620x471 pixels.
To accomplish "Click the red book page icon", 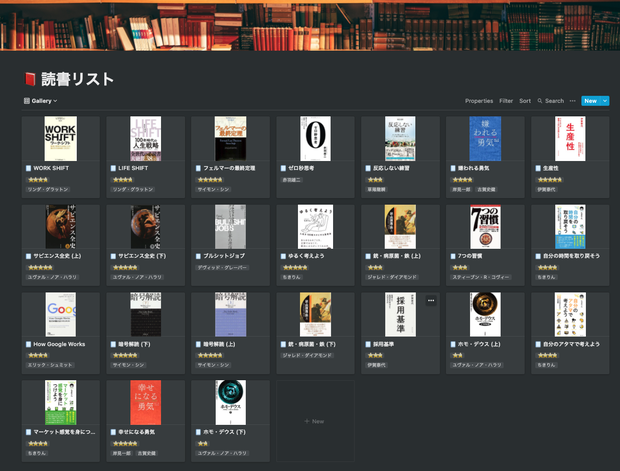I will tap(30, 79).
